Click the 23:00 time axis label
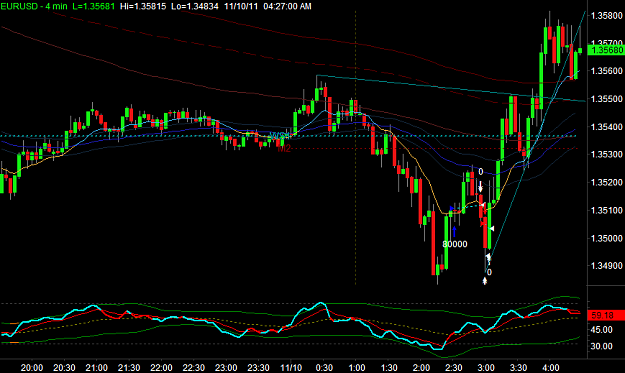 (x=226, y=367)
